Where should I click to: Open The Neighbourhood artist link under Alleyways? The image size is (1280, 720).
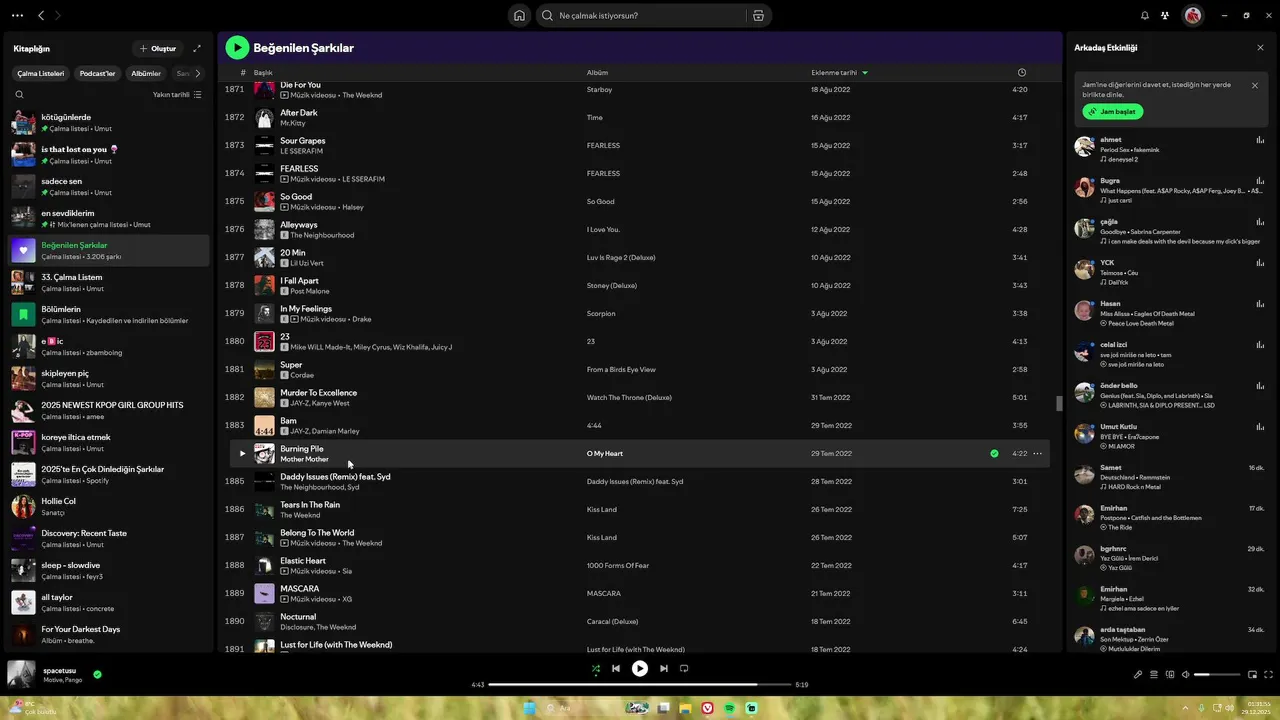pos(323,235)
